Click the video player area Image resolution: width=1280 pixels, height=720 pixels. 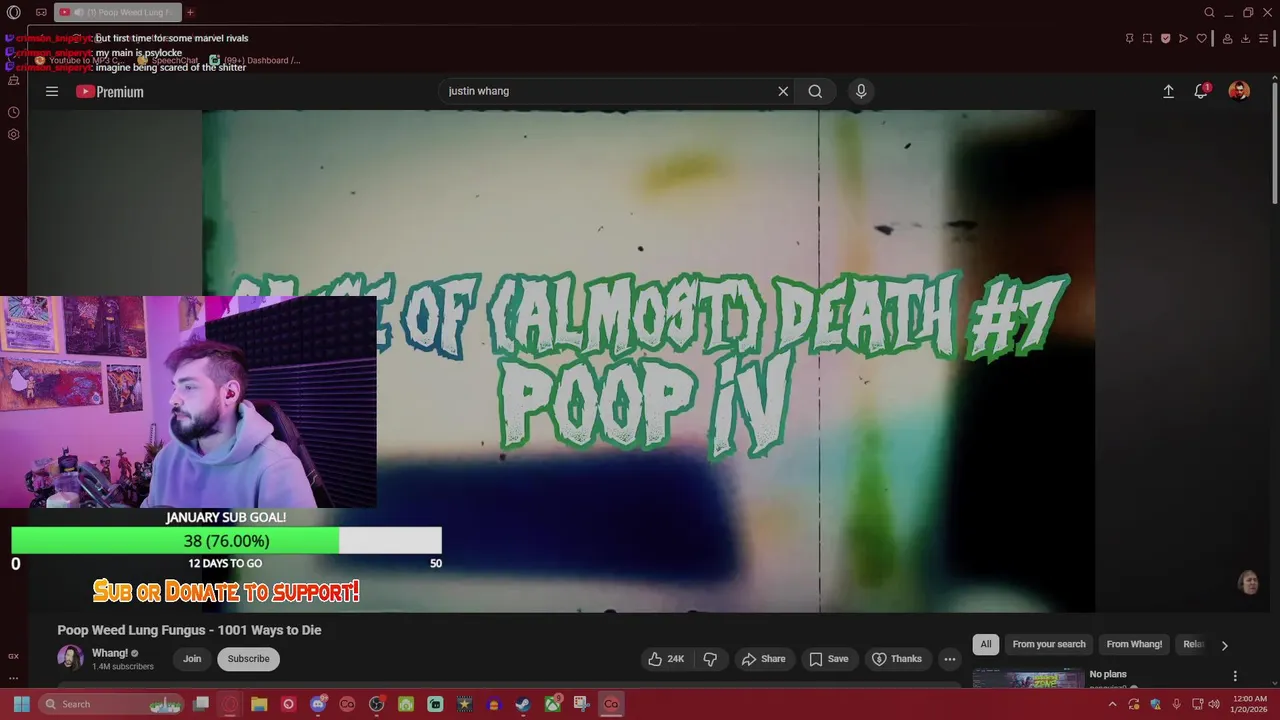tap(648, 360)
